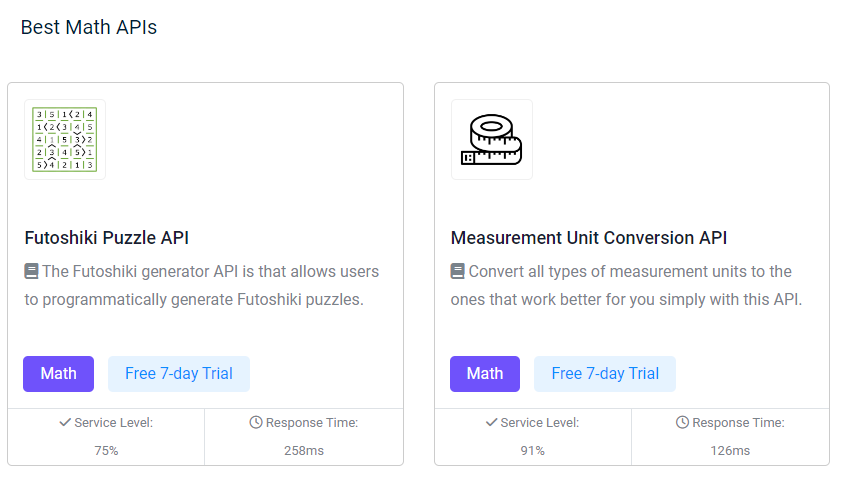Click the 91% service level value
The height and width of the screenshot is (494, 852).
[533, 451]
